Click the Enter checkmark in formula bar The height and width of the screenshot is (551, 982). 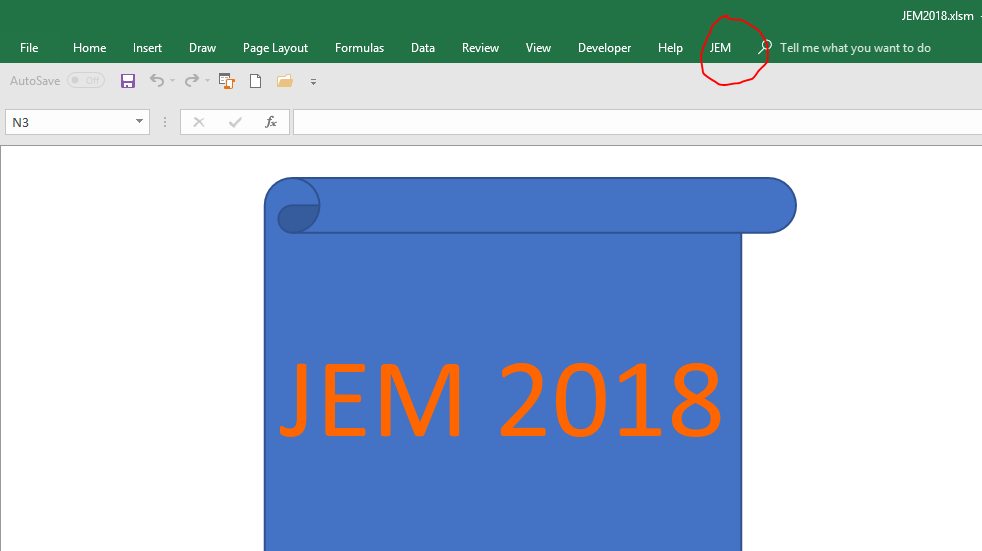tap(235, 122)
